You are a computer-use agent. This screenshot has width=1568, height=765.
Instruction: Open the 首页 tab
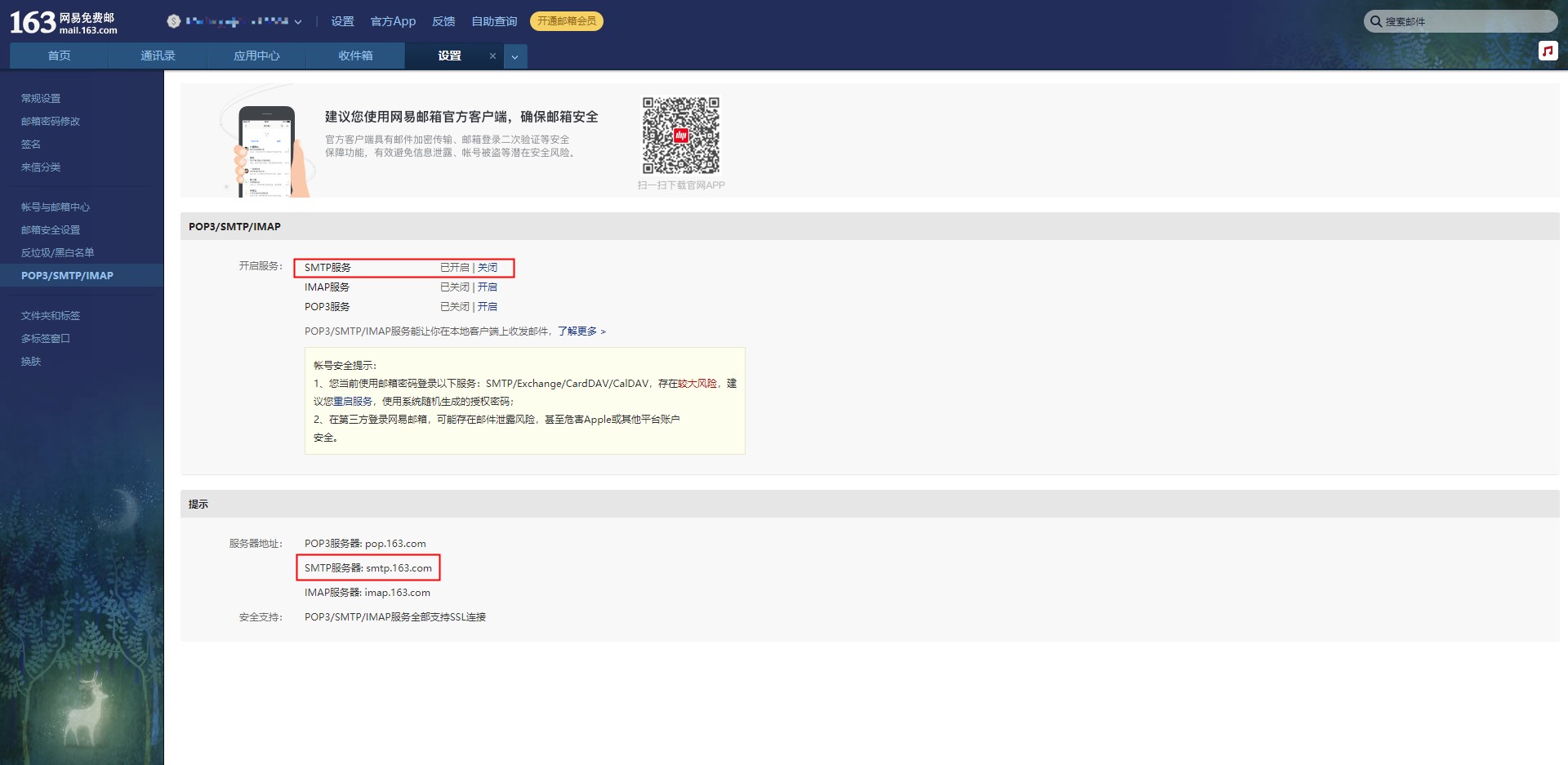[x=59, y=56]
